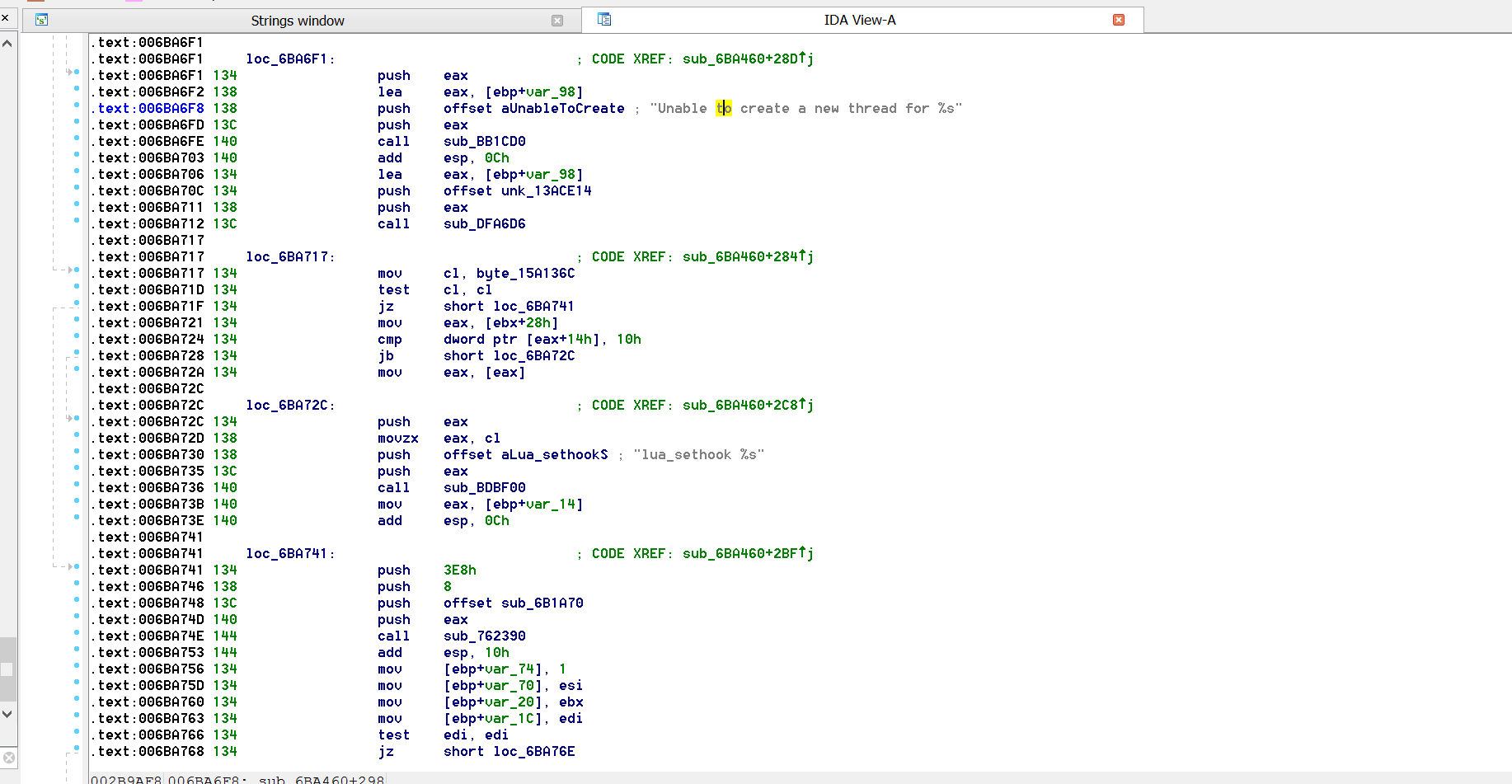The width and height of the screenshot is (1512, 784).
Task: Close the IDA View-A tab
Action: click(x=1119, y=20)
